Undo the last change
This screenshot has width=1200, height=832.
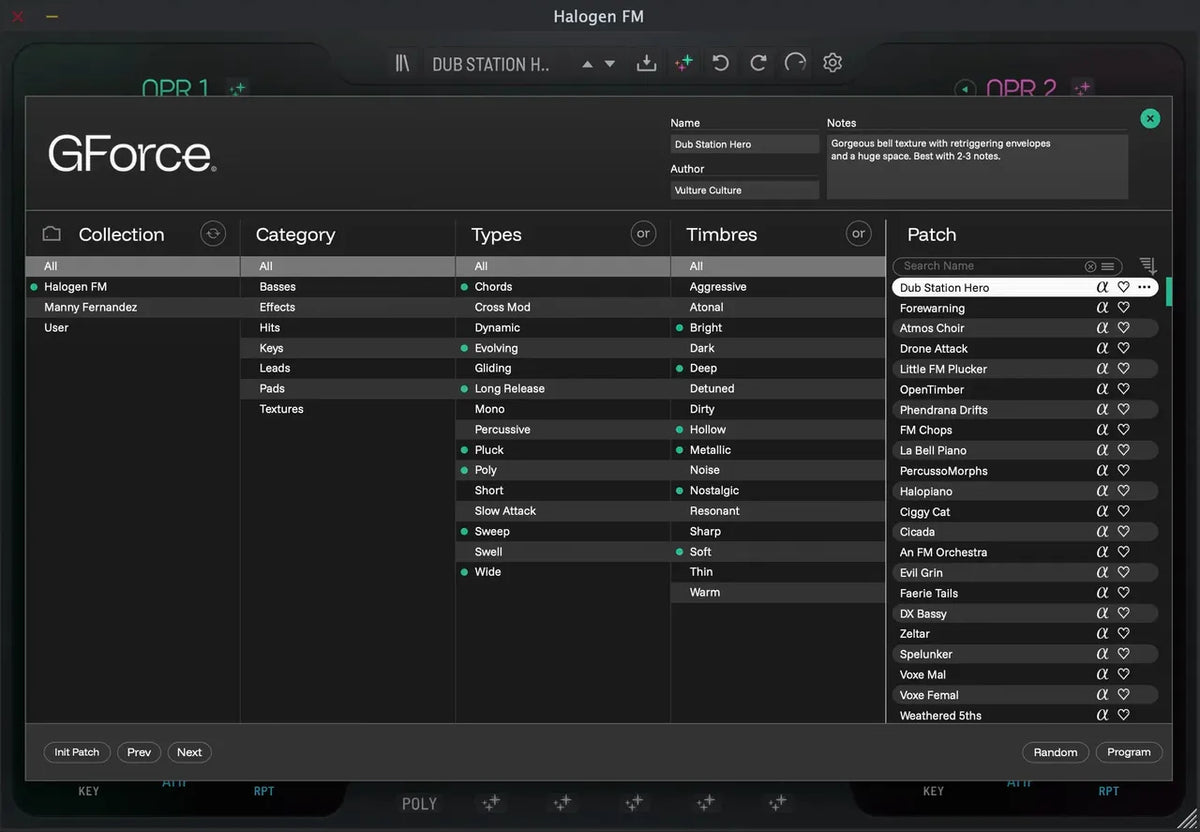pos(720,64)
